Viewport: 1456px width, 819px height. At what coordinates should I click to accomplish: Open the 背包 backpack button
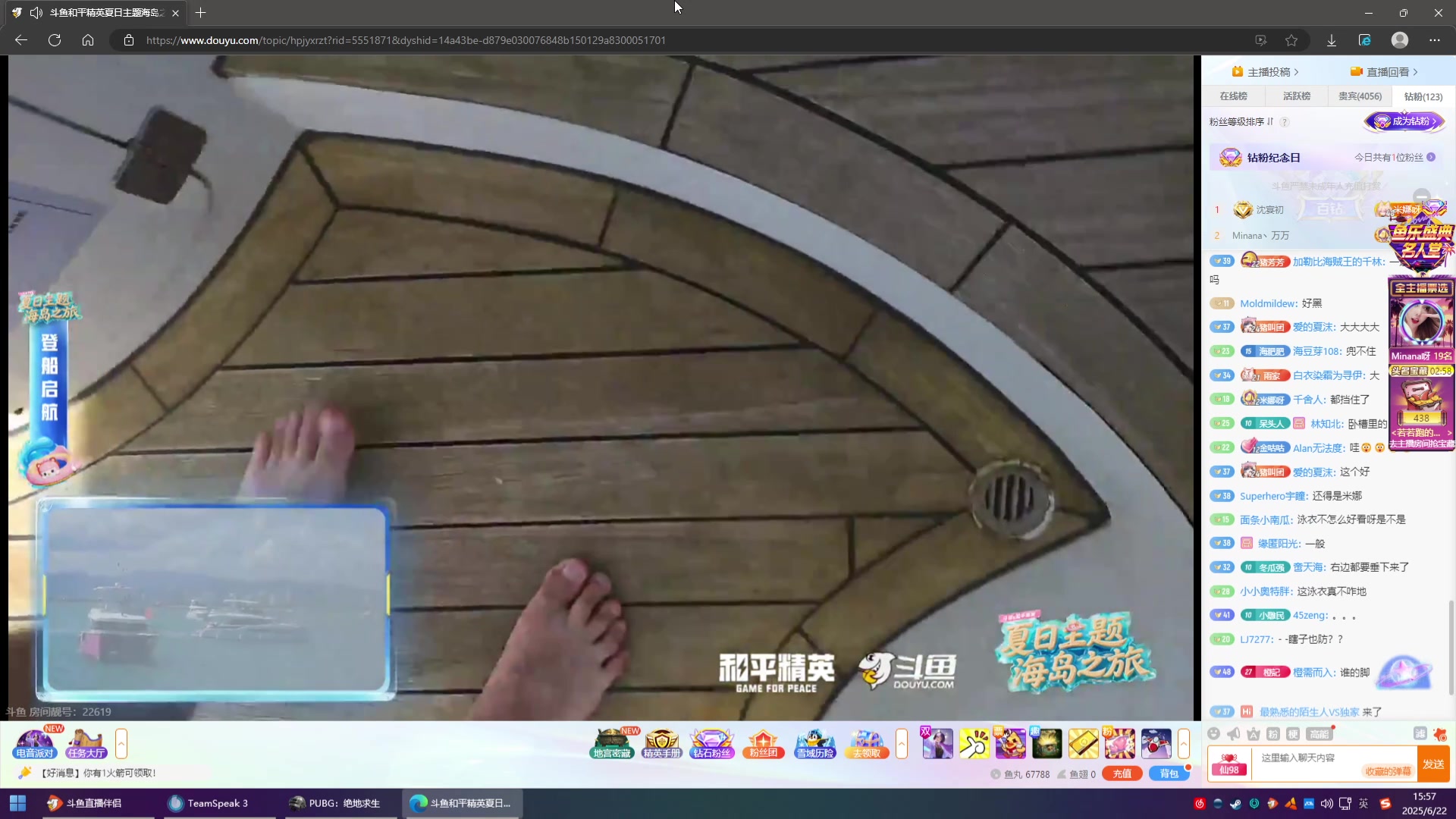click(x=1169, y=774)
